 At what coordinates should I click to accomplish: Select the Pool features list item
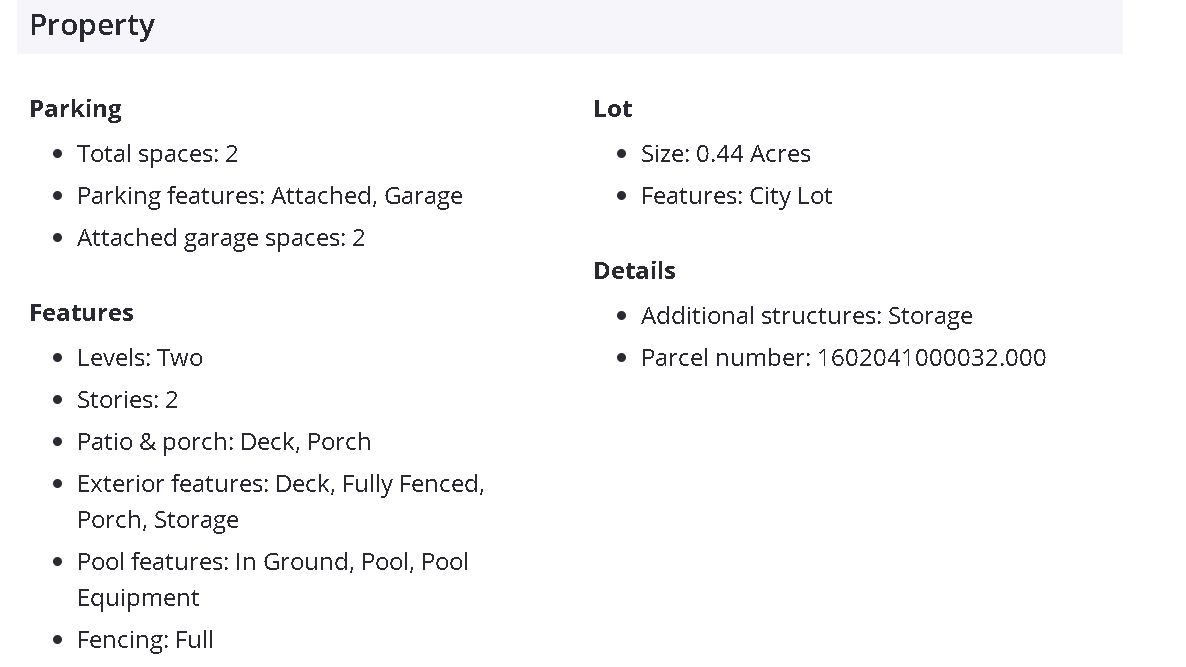[x=272, y=563]
